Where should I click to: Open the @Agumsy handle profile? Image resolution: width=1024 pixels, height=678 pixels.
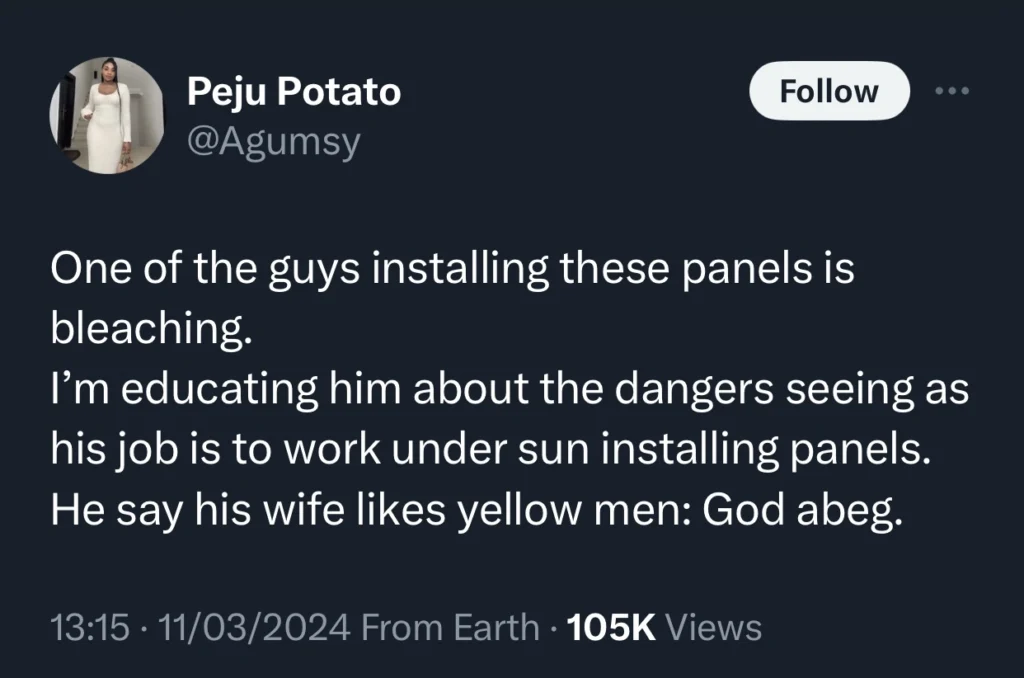point(273,141)
